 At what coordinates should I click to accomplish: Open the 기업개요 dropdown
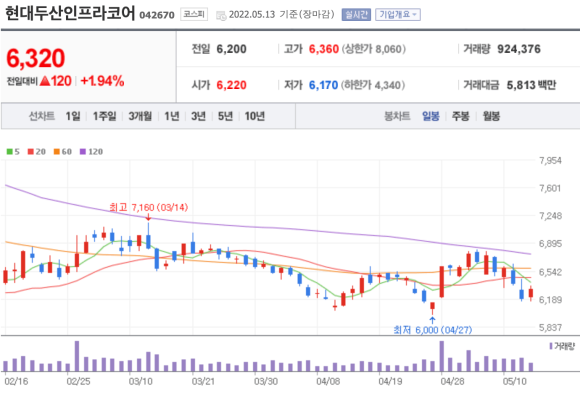(x=398, y=14)
